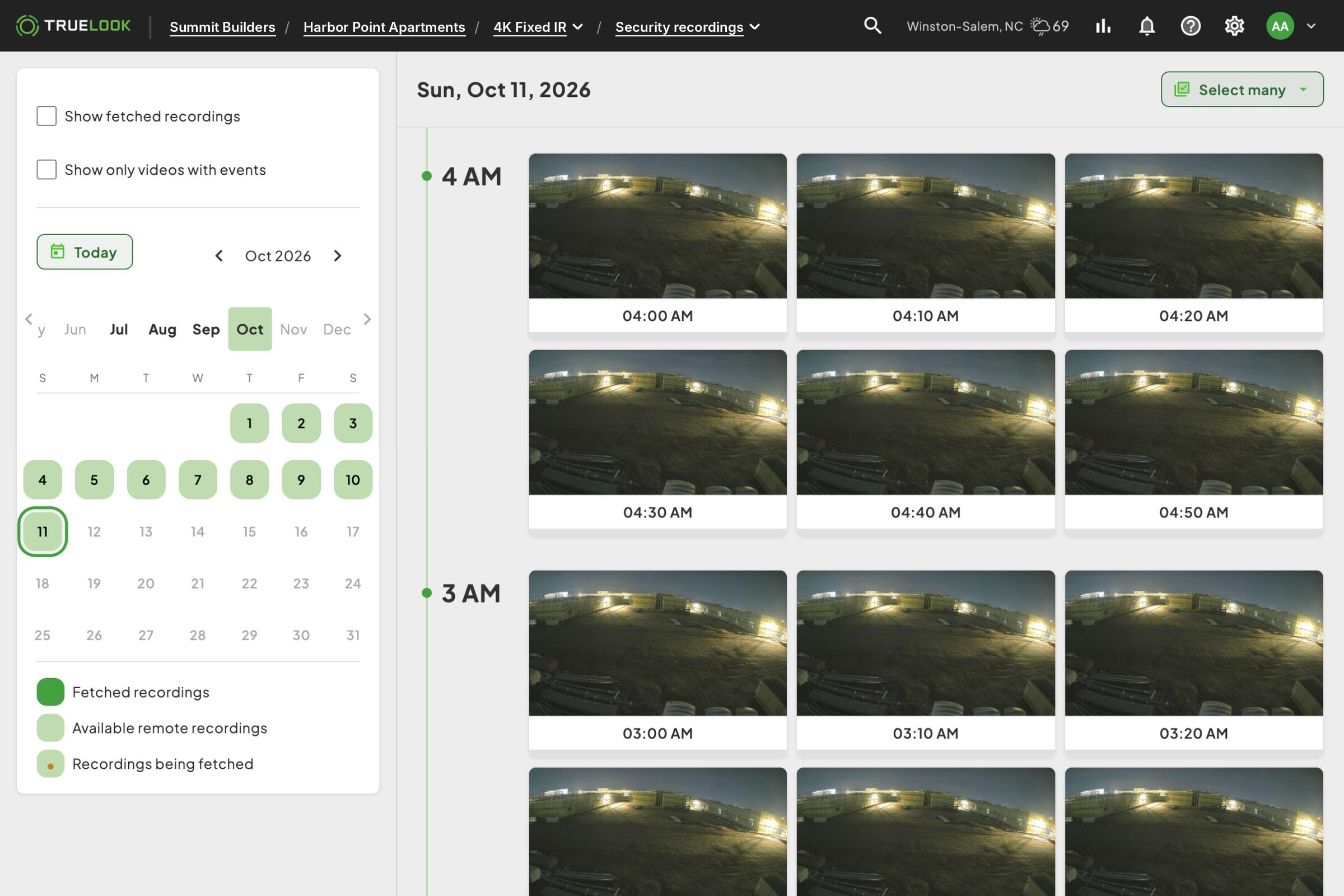Viewport: 1344px width, 896px height.
Task: Open the 04:00 AM recording thumbnail
Action: pos(657,226)
